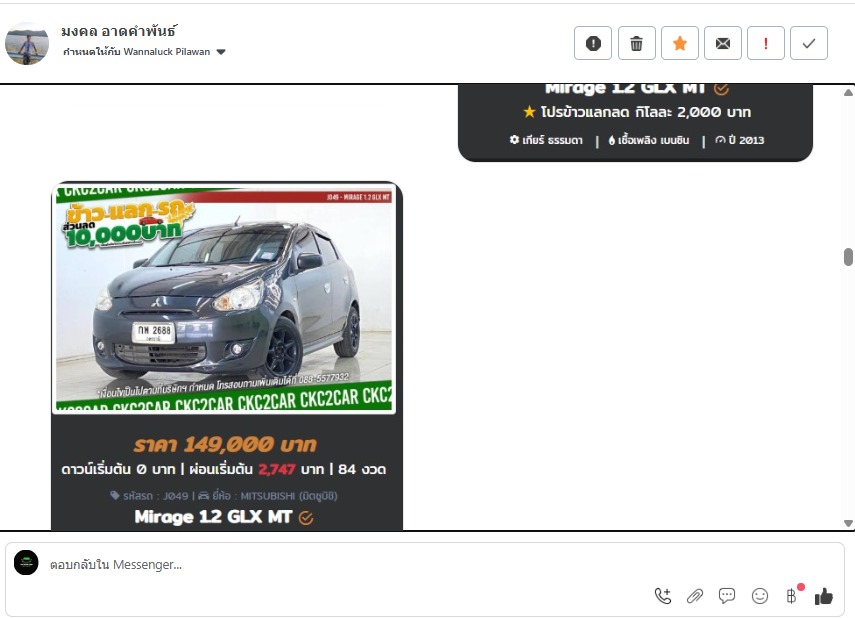
Task: Click the Mirage 1.2 GLX MT title in lower card
Action: click(x=213, y=517)
